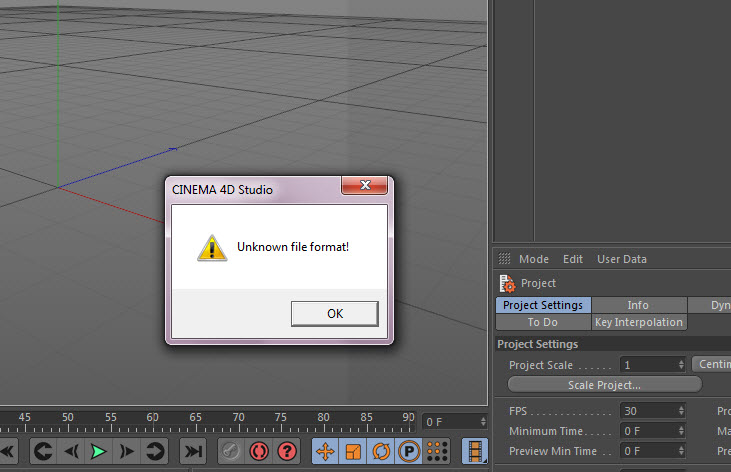
Task: Switch to the To Do tab
Action: pyautogui.click(x=543, y=322)
